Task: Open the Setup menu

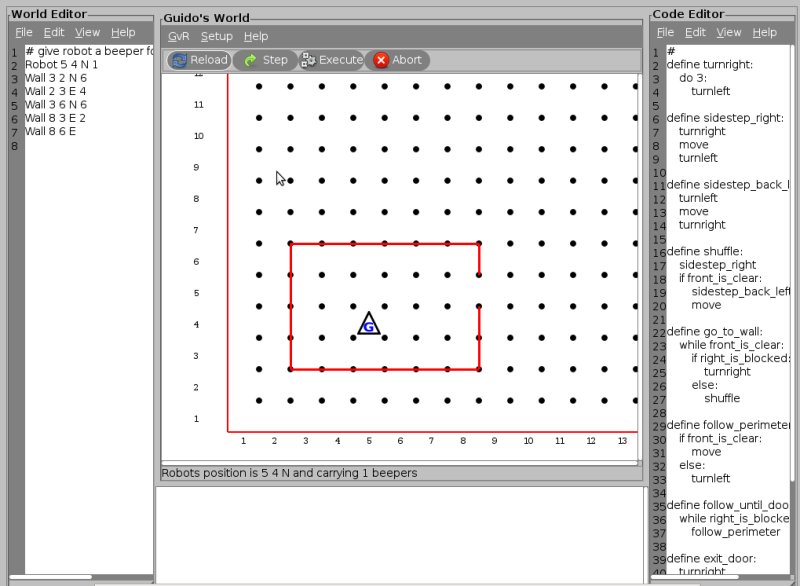Action: tap(216, 36)
